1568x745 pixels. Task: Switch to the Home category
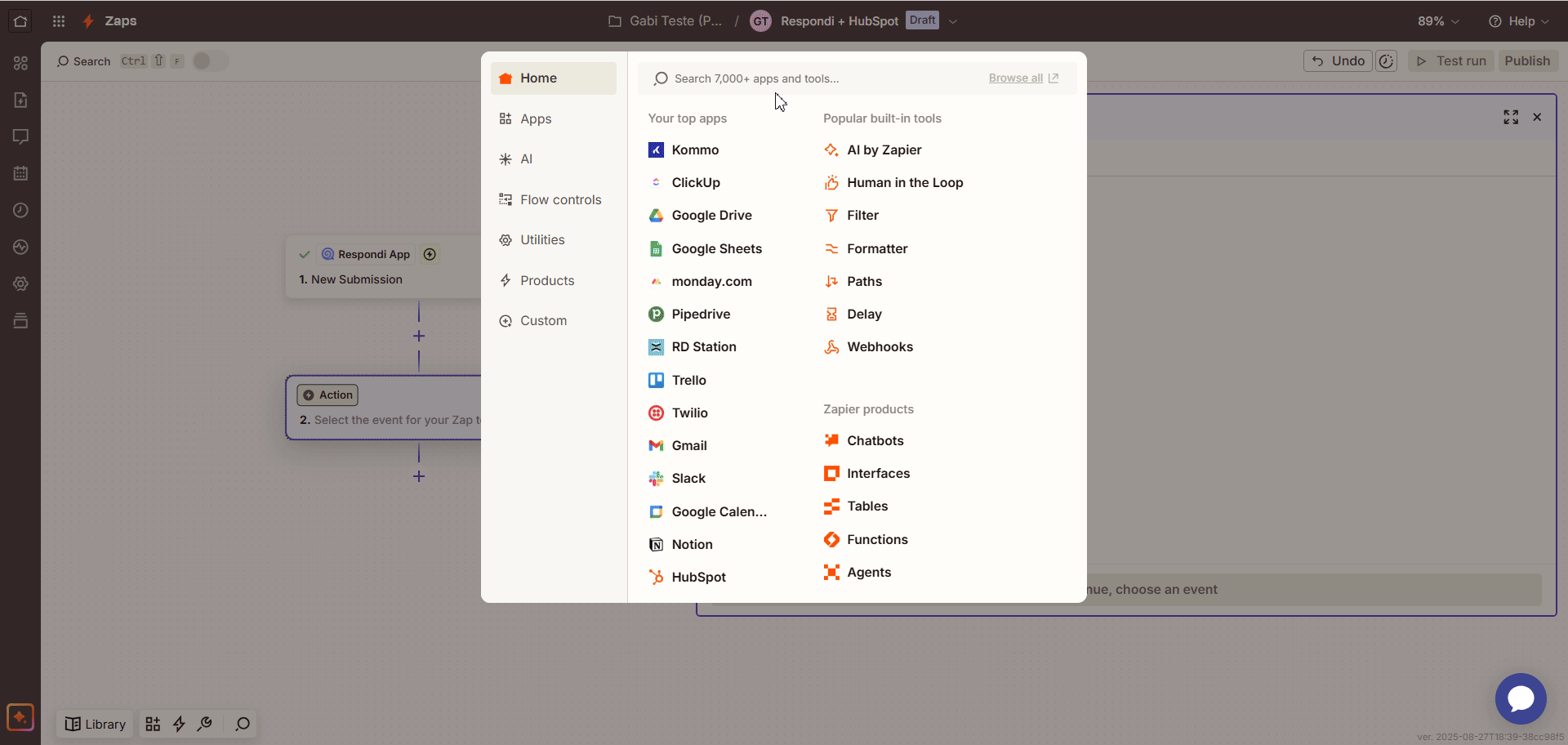553,78
